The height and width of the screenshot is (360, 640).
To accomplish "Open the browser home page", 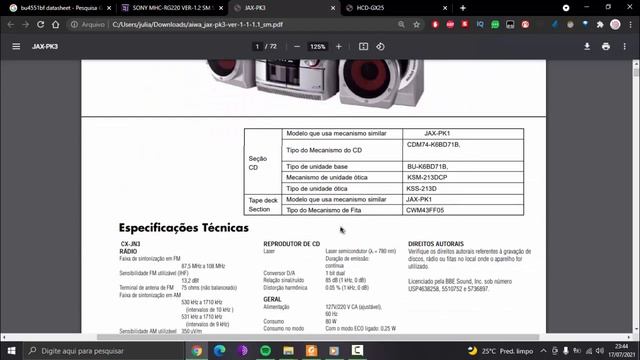I will [56, 24].
